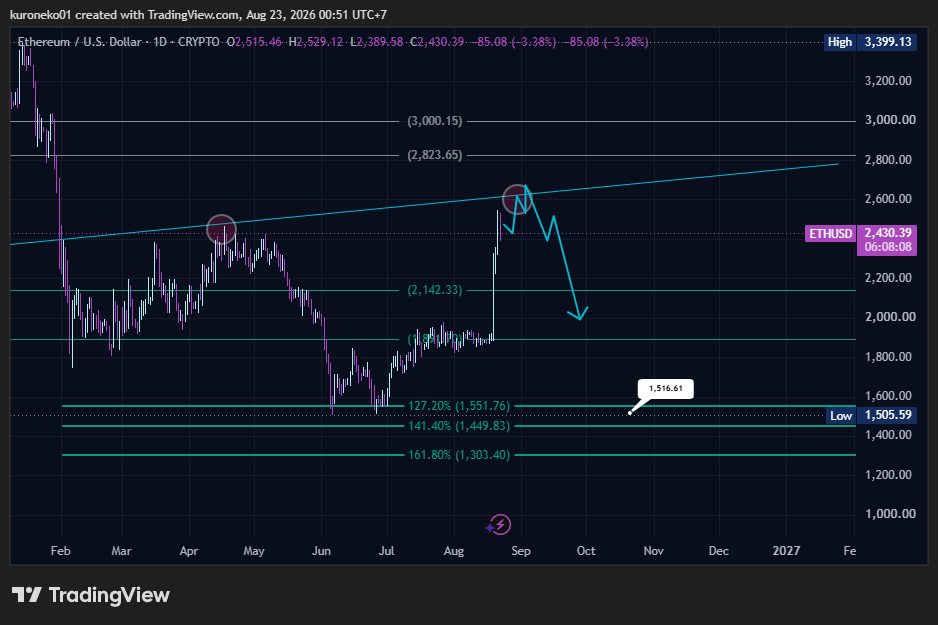This screenshot has height=625, width=938.
Task: Click the open value O2,515.46
Action: click(254, 42)
